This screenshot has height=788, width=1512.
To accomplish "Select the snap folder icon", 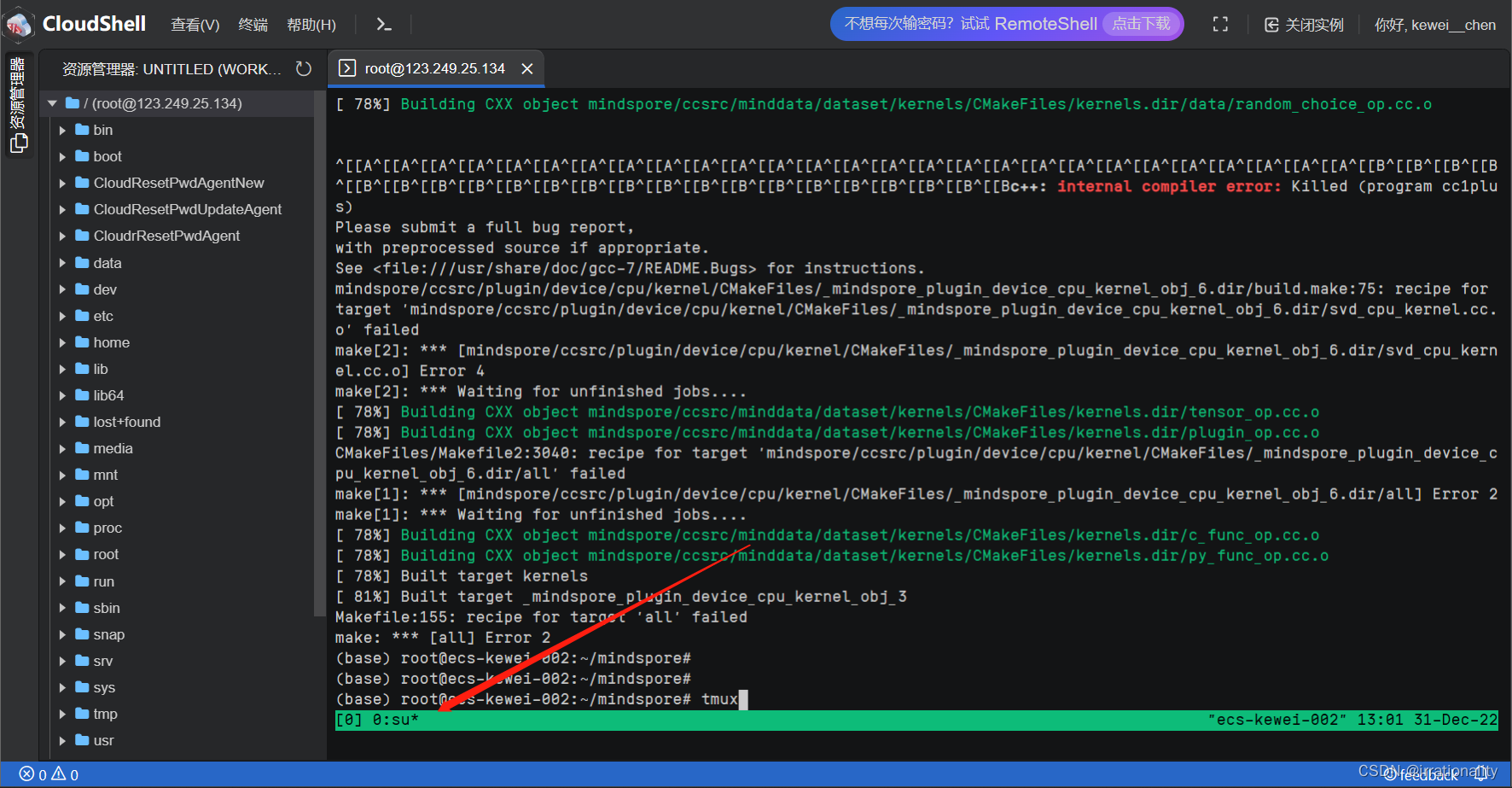I will click(x=82, y=634).
